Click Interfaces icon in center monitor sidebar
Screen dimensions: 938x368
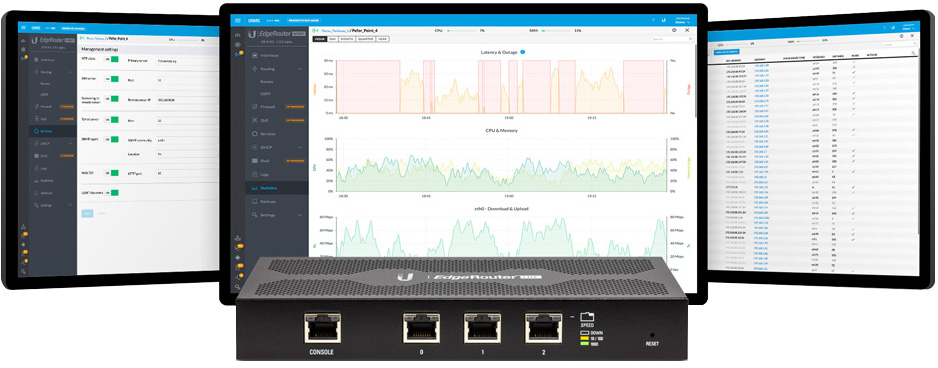254,55
